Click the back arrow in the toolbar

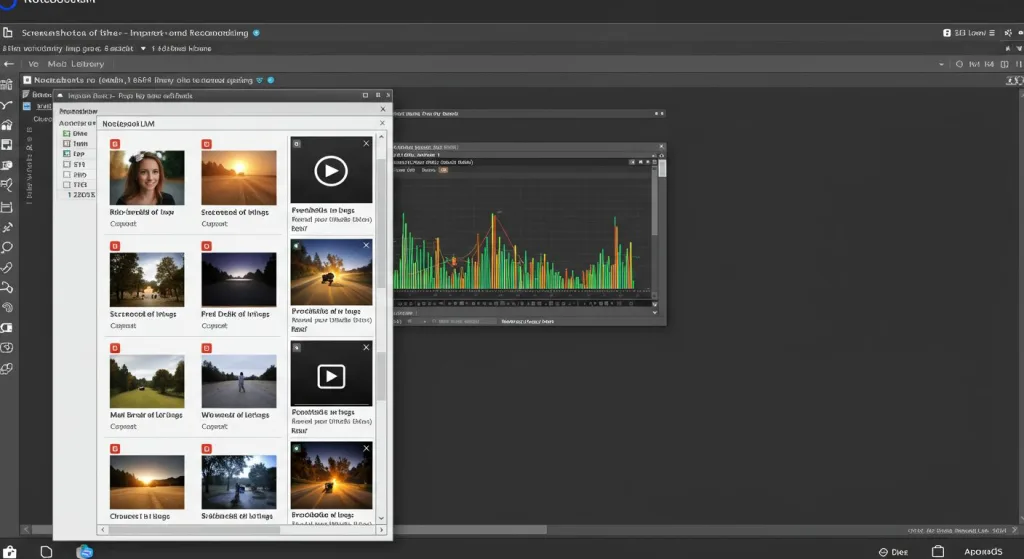click(8, 64)
